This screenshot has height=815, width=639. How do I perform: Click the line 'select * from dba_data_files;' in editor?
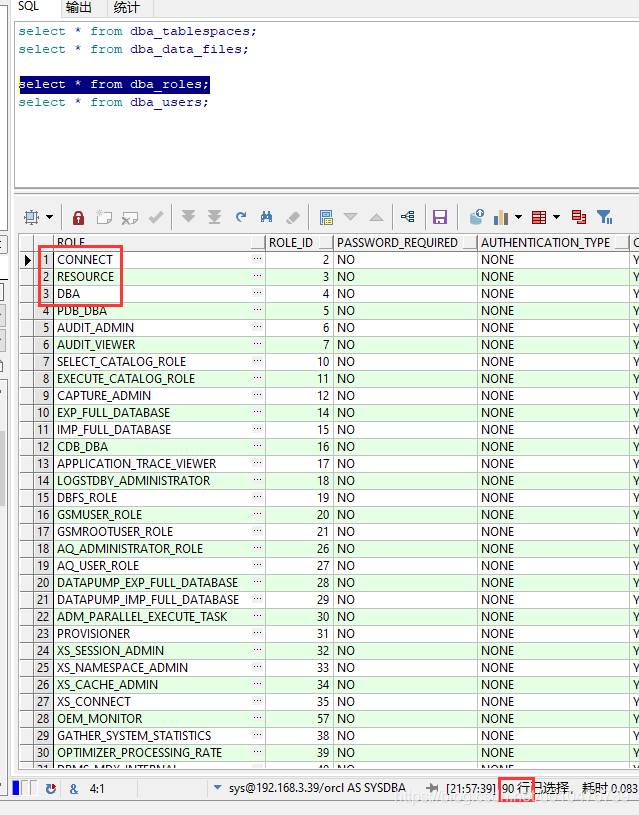134,49
